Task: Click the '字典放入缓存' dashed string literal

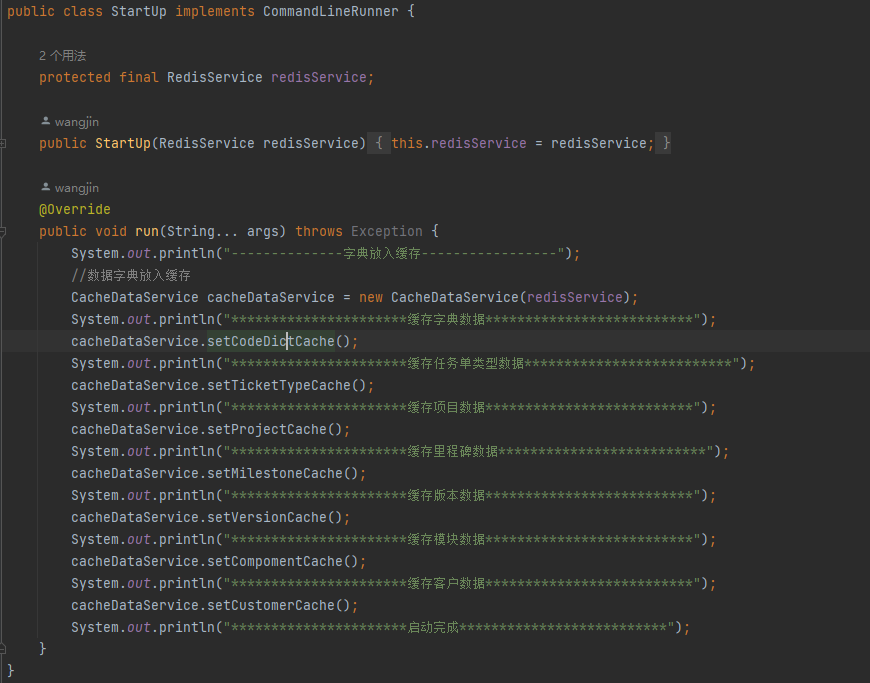Action: click(394, 254)
